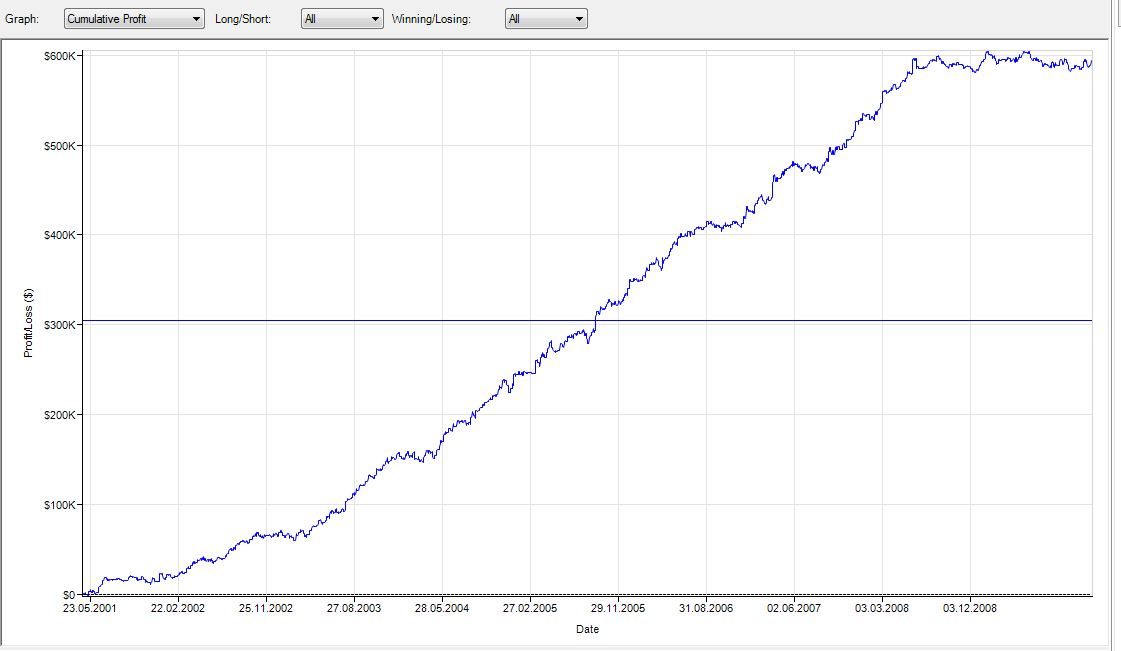This screenshot has height=651, width=1121.
Task: Click the 02.06.2007 date axis label
Action: tap(794, 608)
